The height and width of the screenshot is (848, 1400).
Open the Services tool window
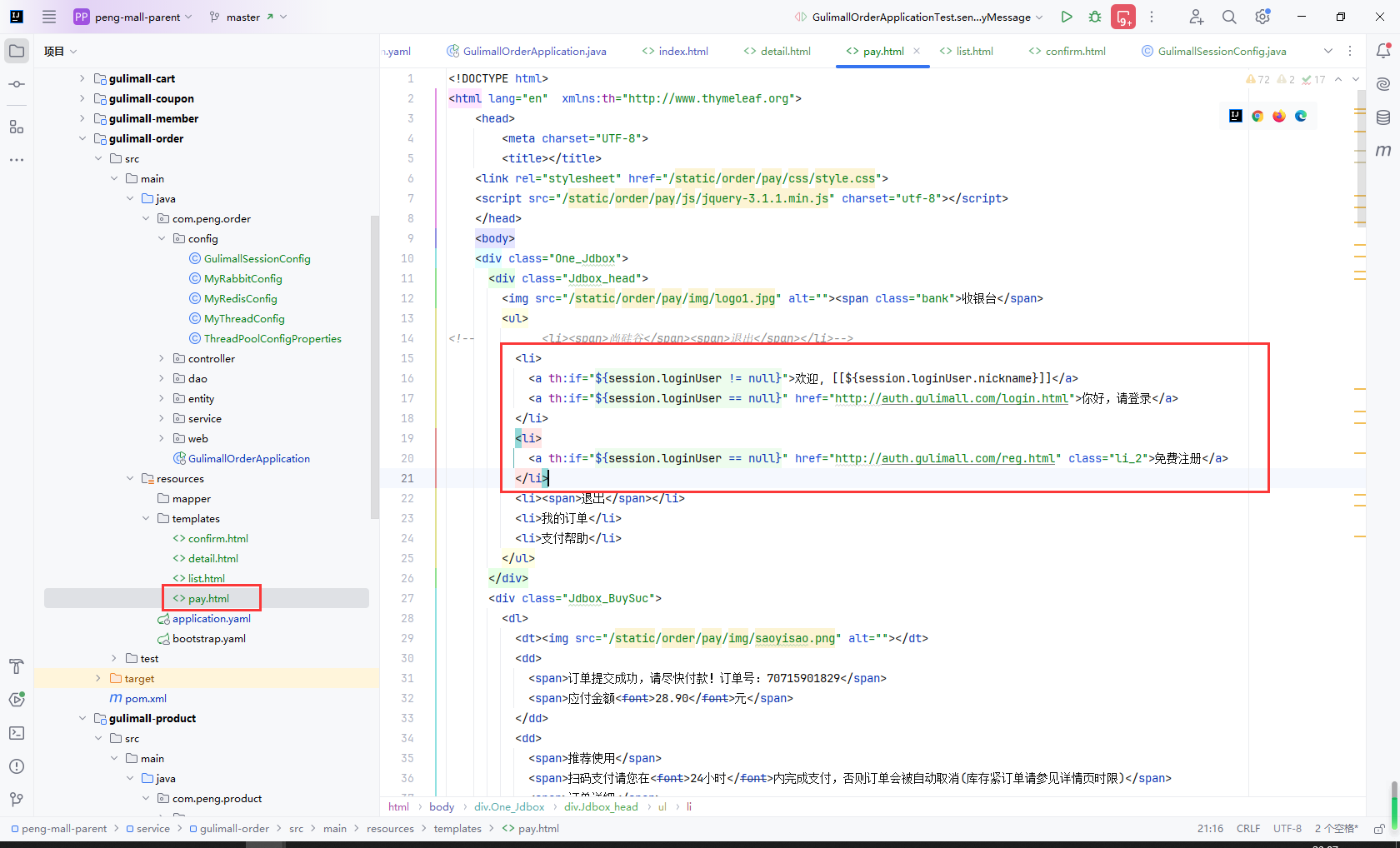(17, 700)
